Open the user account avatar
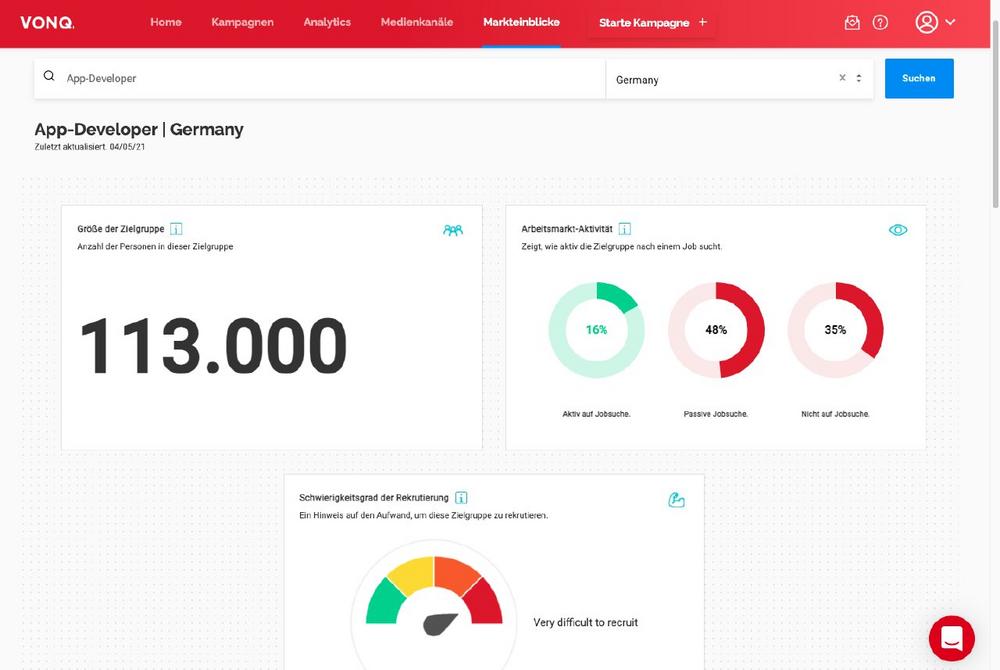Viewport: 1000px width, 670px height. [x=926, y=22]
